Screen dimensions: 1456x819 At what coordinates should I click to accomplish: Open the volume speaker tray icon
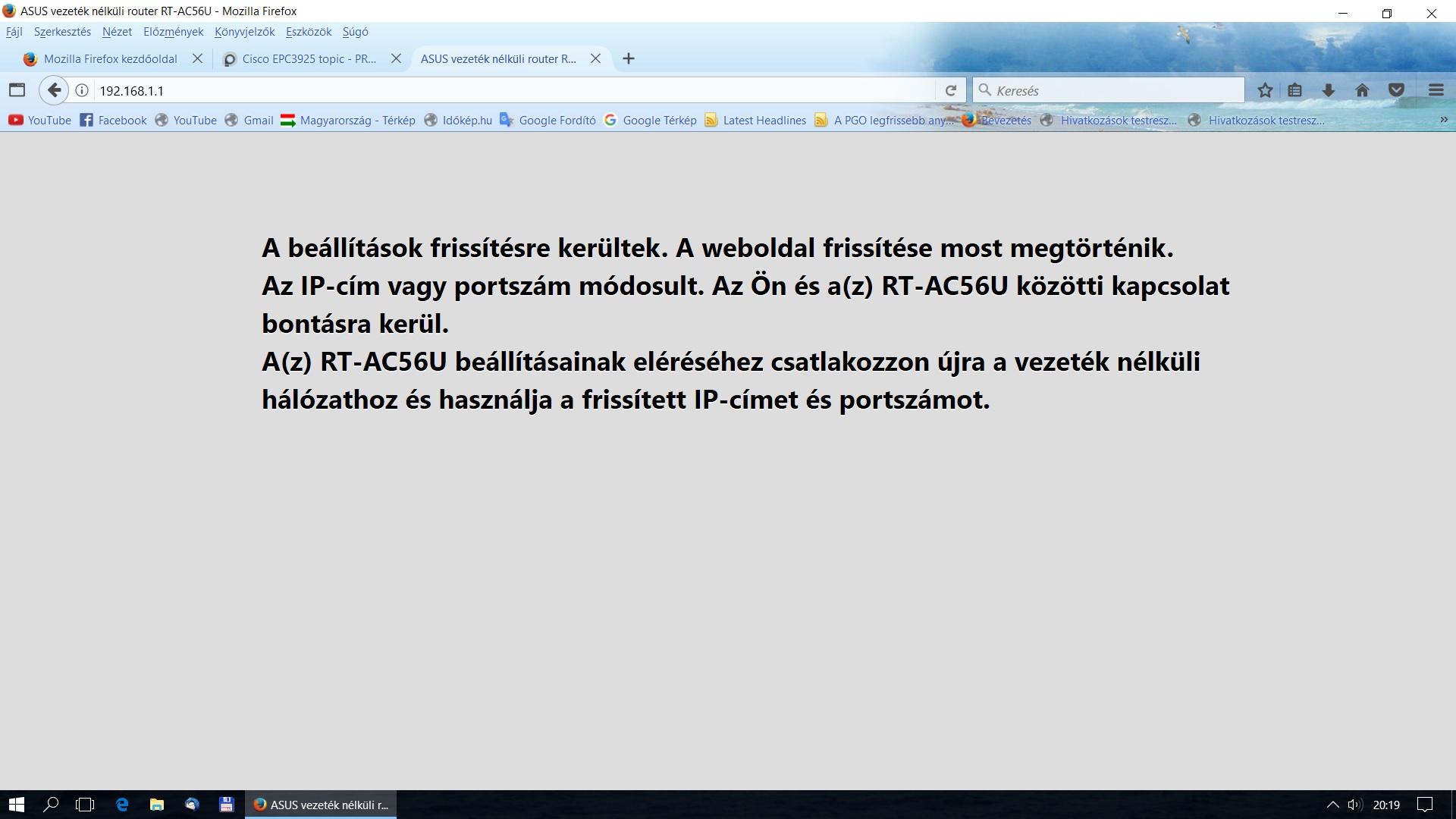pos(1355,805)
